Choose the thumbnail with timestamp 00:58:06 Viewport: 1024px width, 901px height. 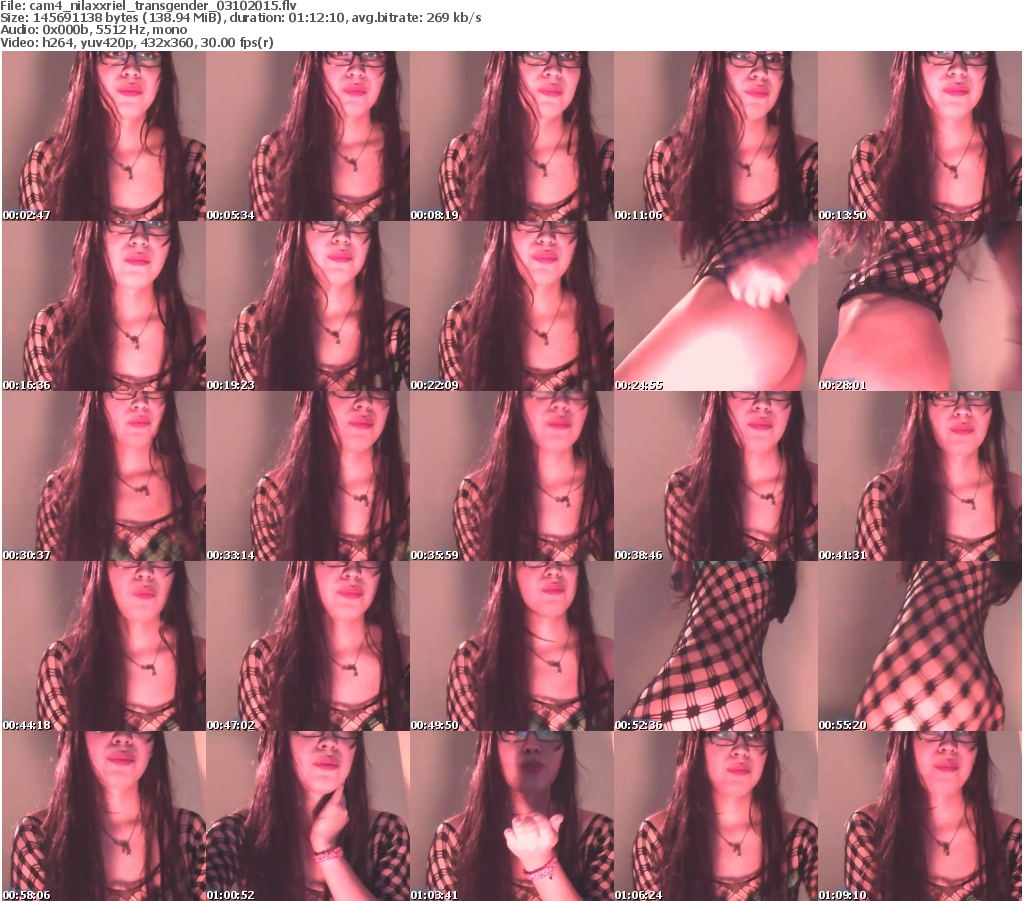(104, 816)
